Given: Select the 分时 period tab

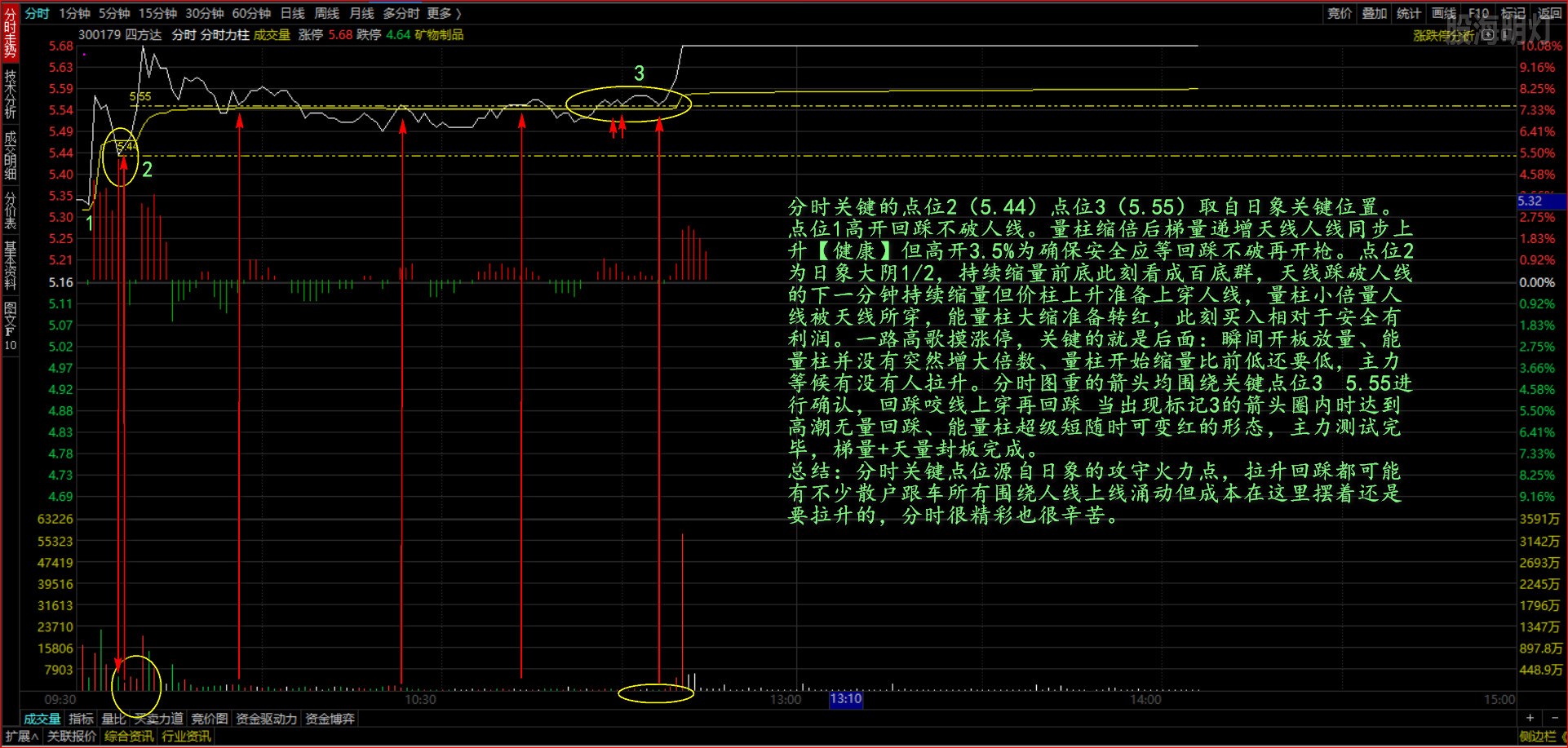Looking at the screenshot, I should [x=37, y=13].
